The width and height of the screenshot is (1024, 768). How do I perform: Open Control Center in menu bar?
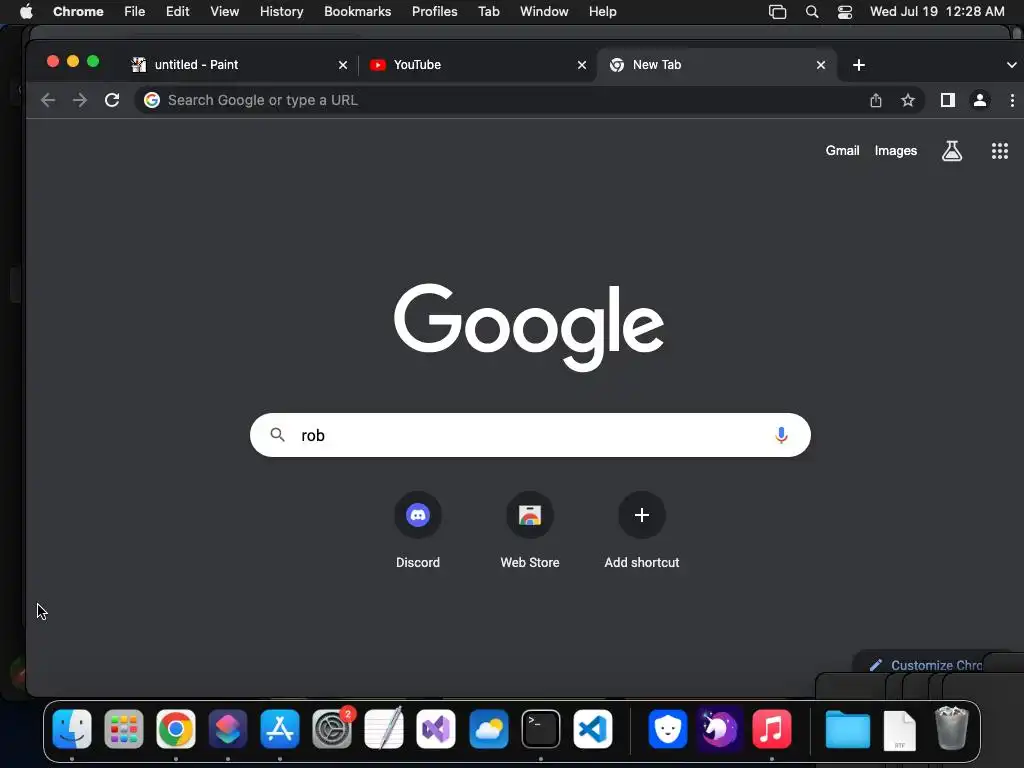pos(845,12)
